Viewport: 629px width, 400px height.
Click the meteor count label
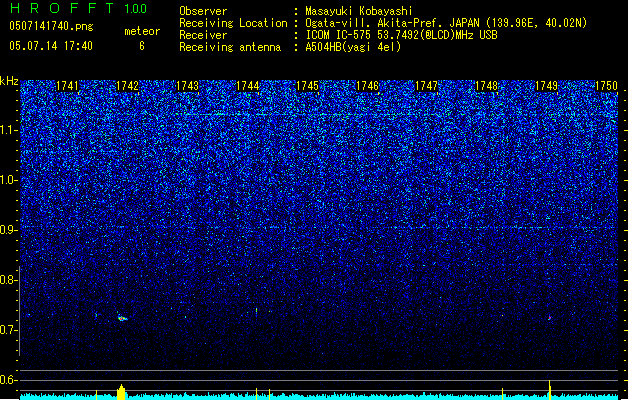coord(142,31)
